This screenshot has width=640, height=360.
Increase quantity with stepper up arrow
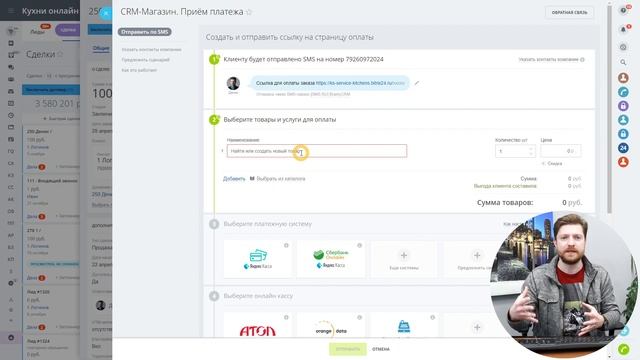531,149
